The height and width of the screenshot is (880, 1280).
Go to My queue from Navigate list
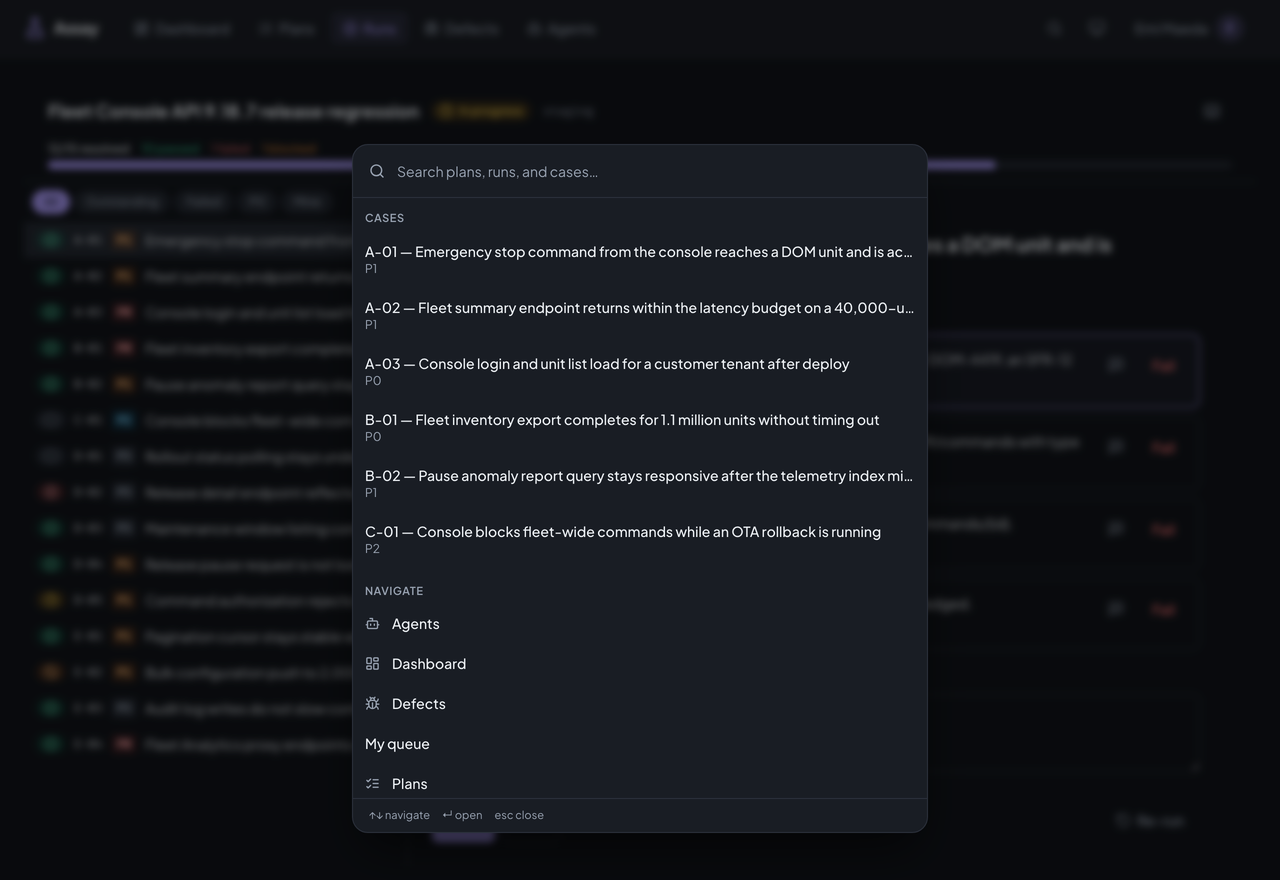pos(640,744)
